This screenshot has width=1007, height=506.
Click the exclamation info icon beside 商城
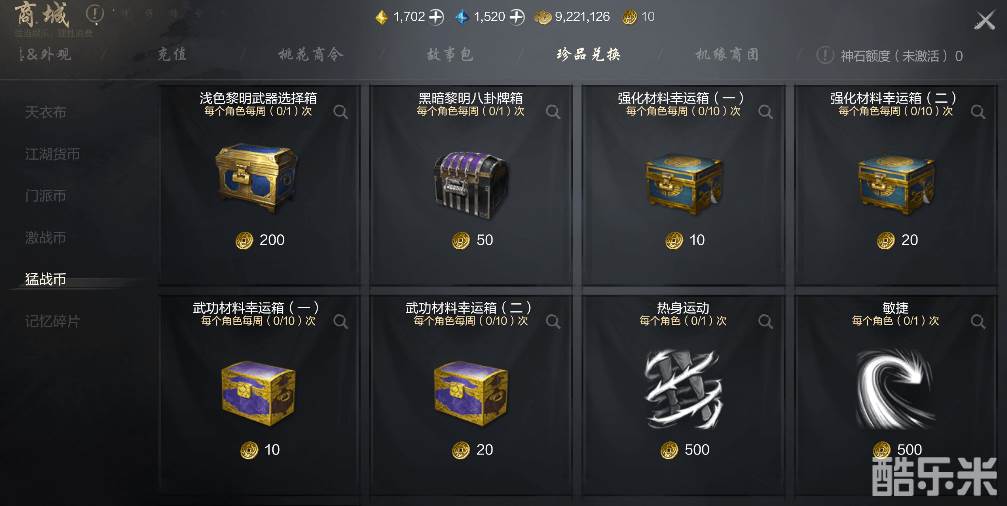click(94, 14)
